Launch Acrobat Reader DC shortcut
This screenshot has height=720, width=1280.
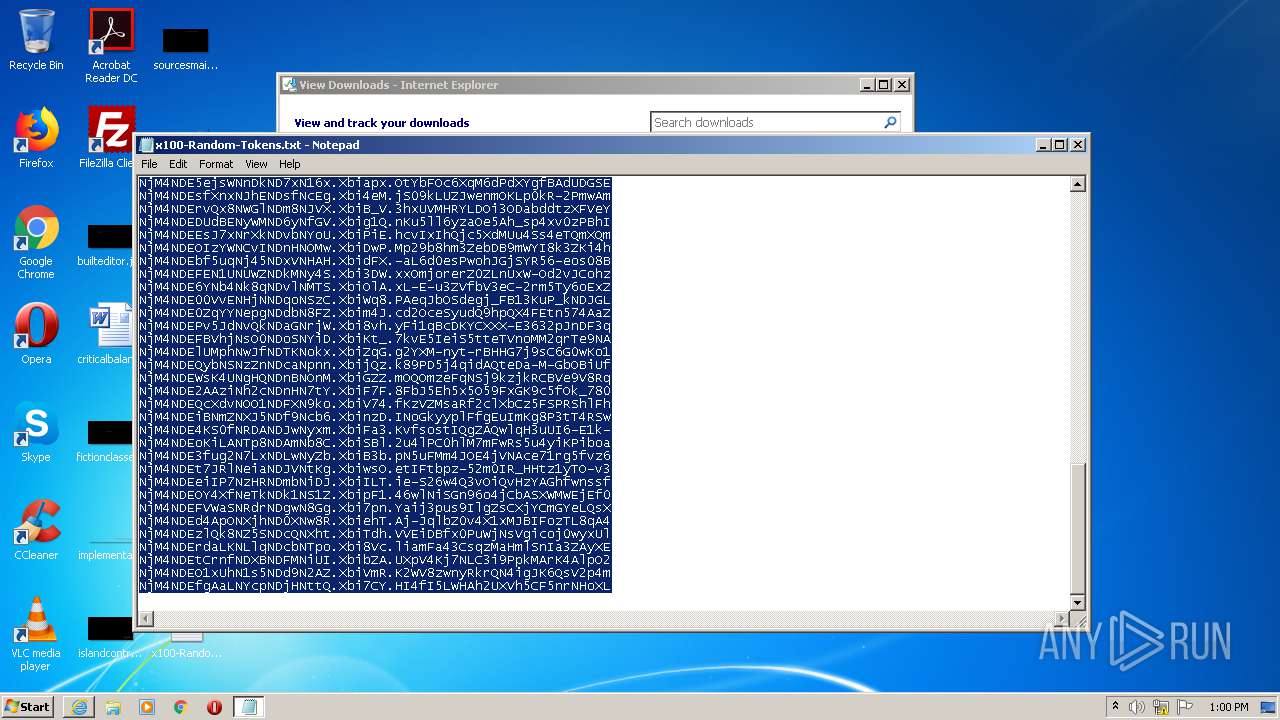(111, 45)
